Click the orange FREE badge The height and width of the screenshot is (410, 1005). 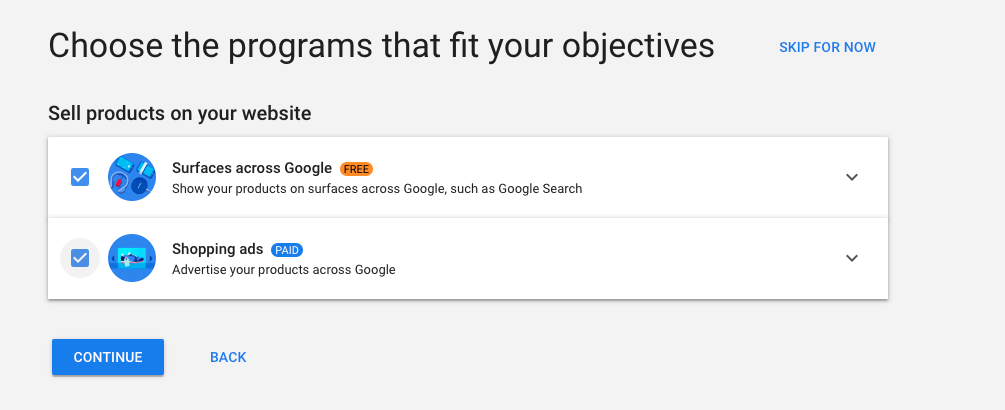pos(357,169)
